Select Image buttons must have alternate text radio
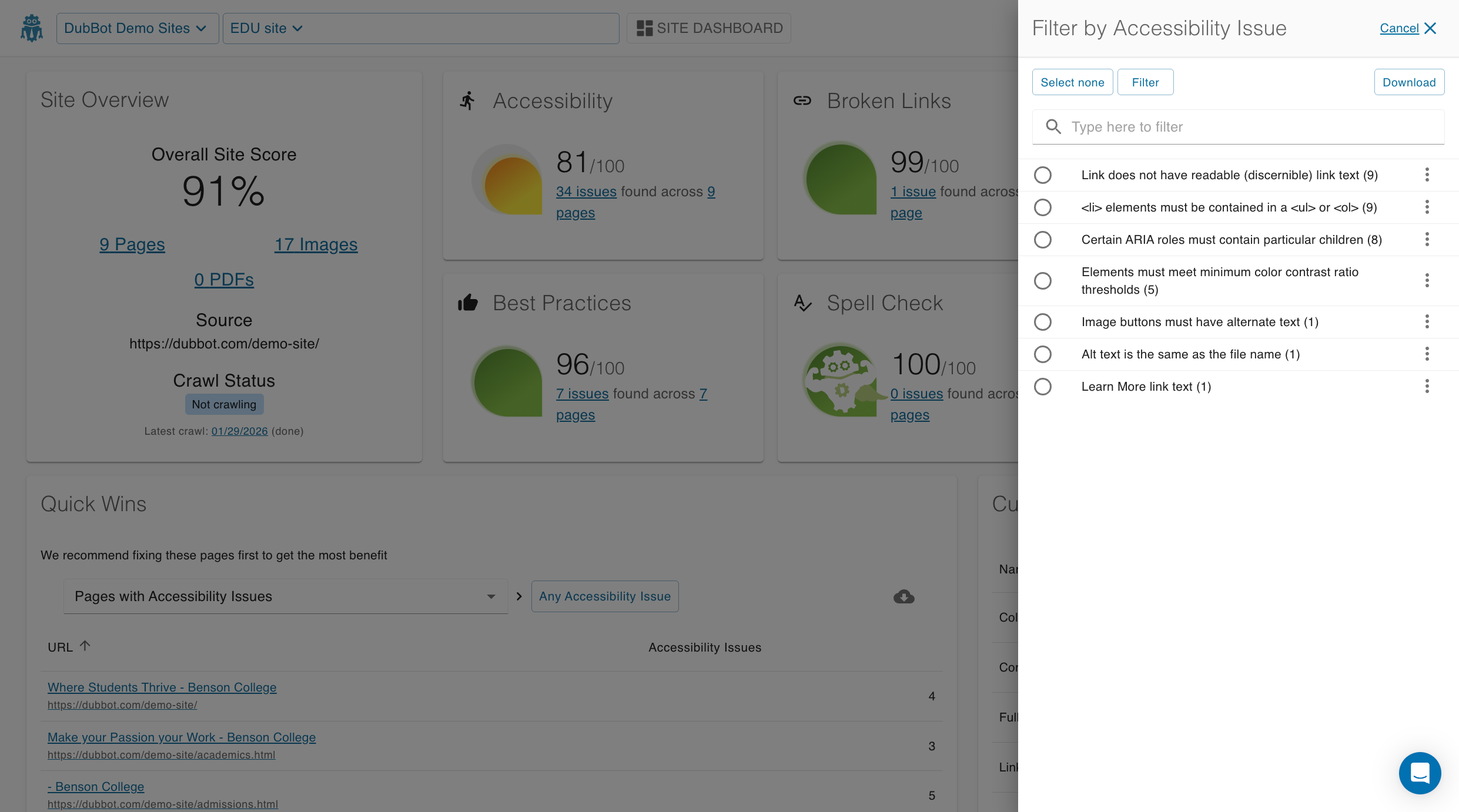Viewport: 1459px width, 812px height. pyautogui.click(x=1043, y=322)
